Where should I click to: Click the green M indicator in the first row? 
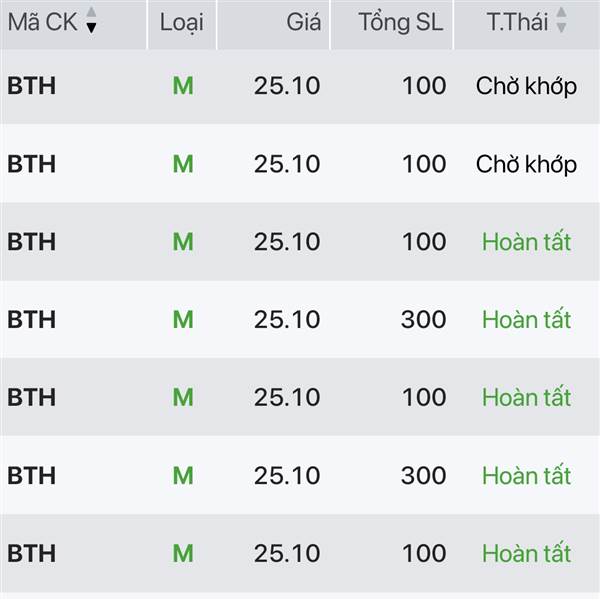point(182,86)
